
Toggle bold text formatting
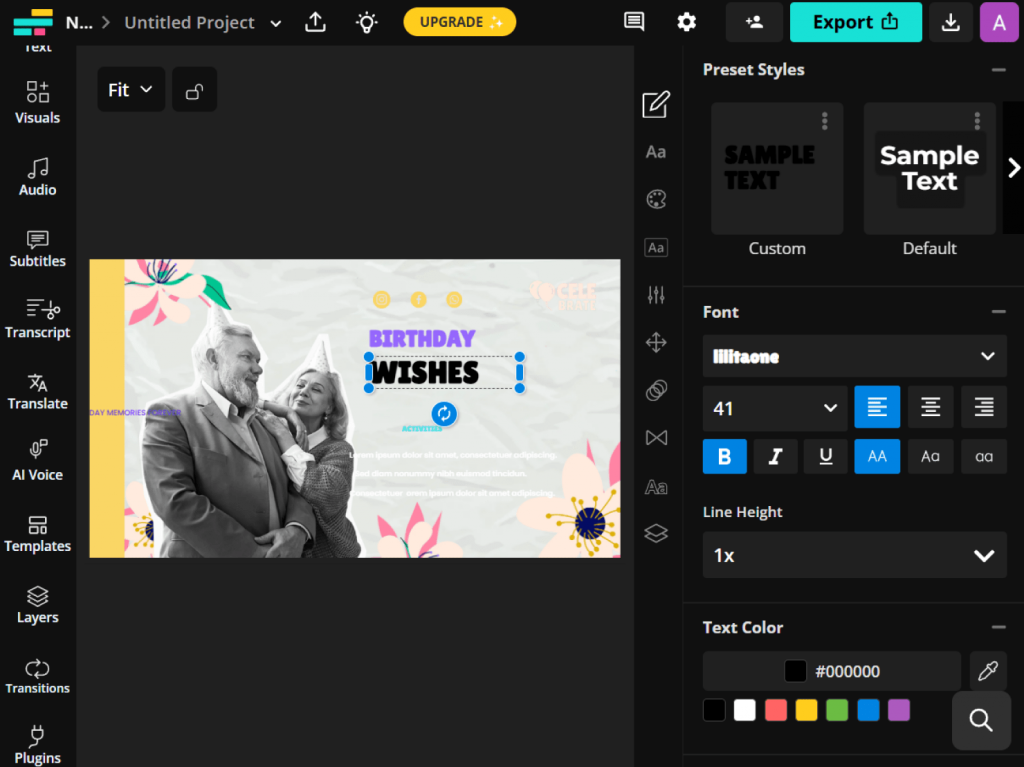(x=725, y=457)
